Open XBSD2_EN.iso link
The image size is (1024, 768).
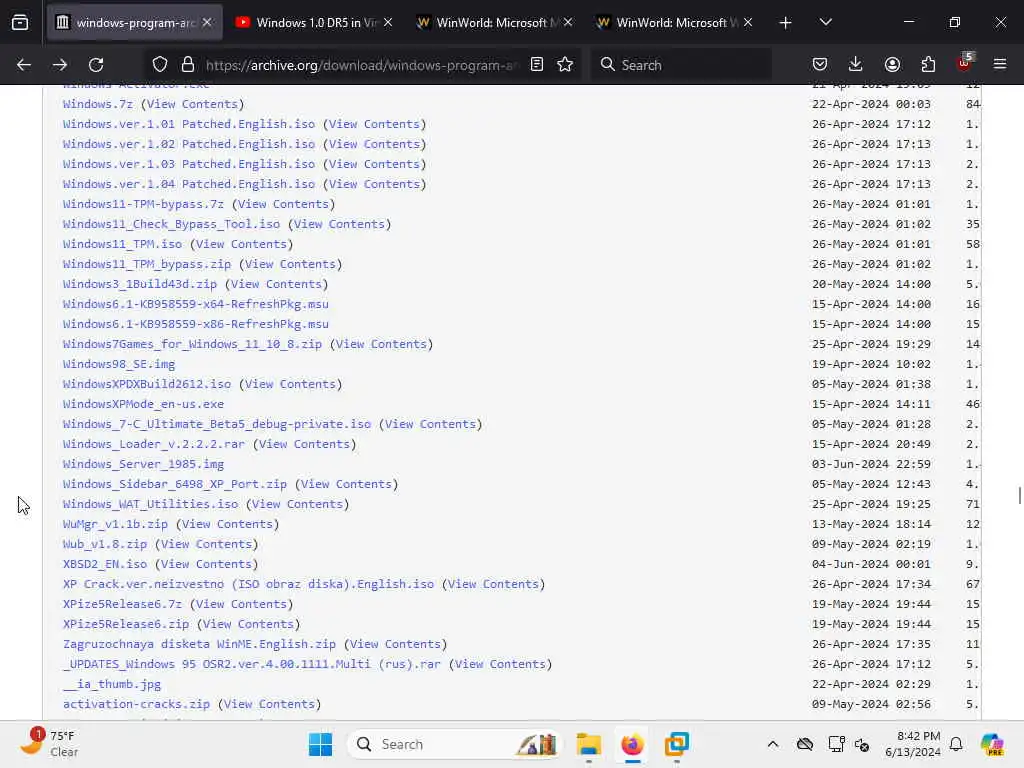pos(104,564)
